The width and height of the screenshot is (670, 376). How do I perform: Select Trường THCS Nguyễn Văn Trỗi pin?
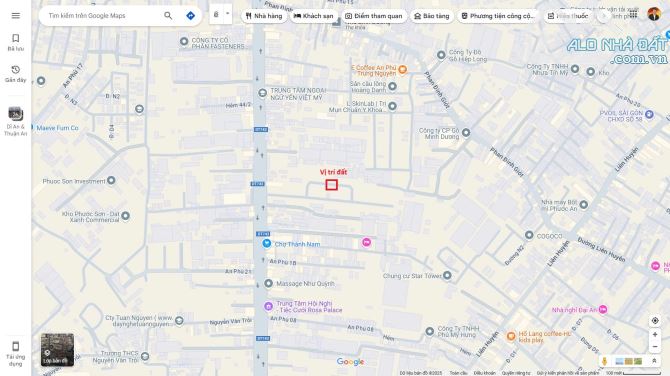(145, 356)
